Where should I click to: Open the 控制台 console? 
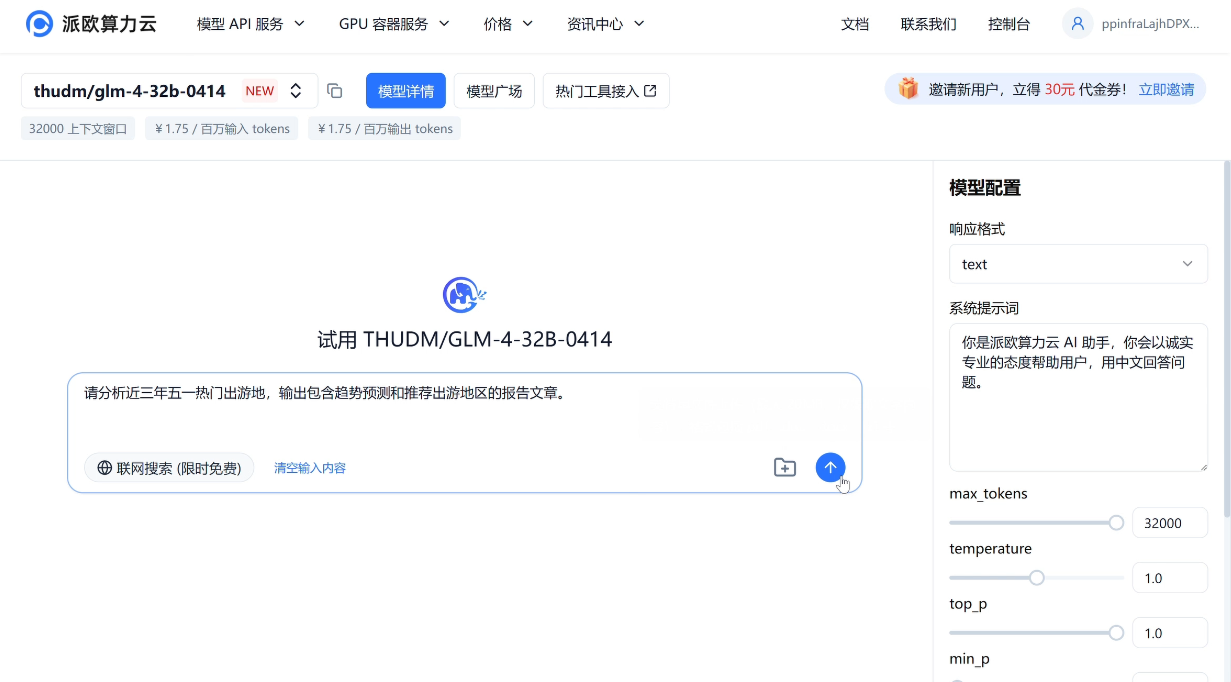coord(1008,24)
